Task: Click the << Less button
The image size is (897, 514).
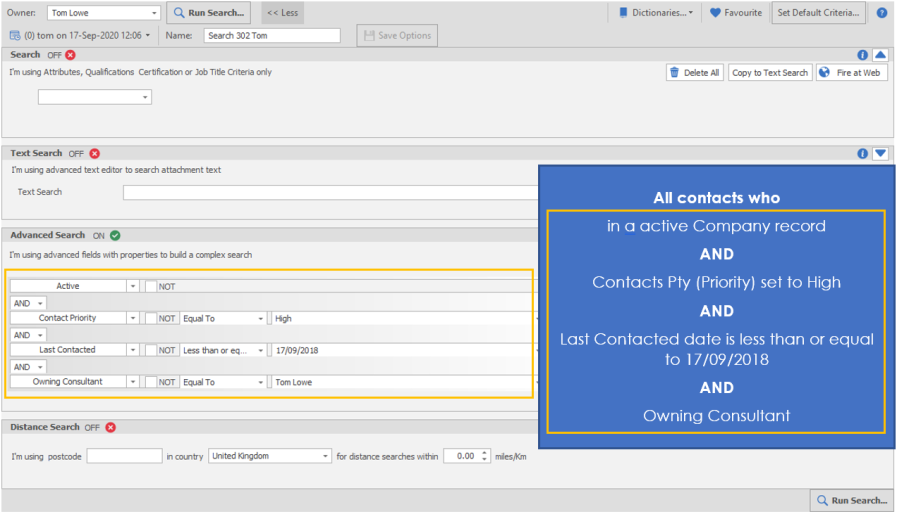Action: [282, 13]
